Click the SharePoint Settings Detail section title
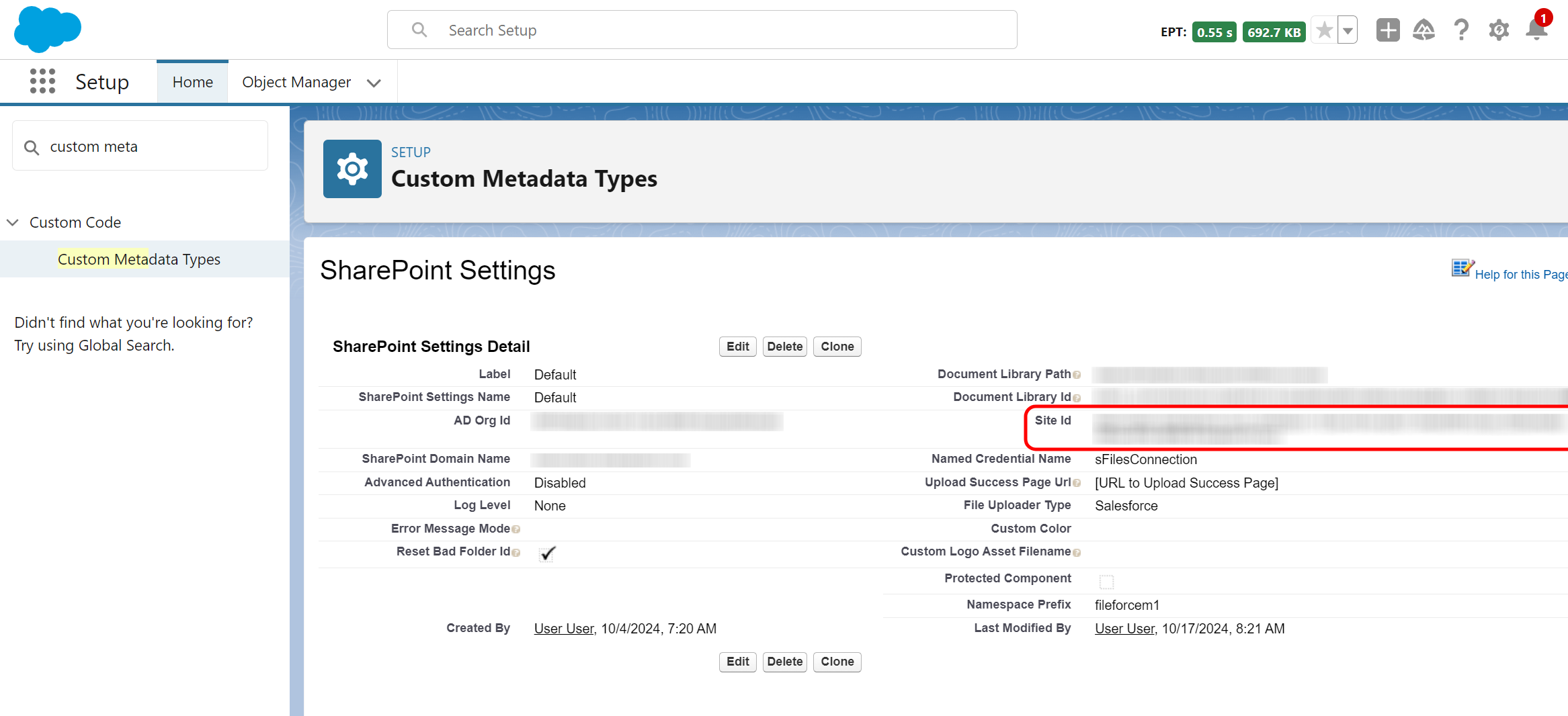This screenshot has height=716, width=1568. coord(431,347)
